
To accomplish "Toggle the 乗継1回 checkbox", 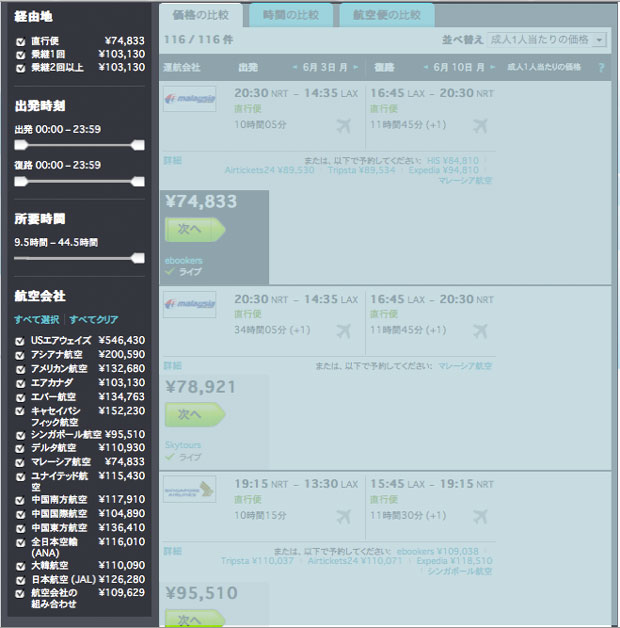I will tap(20, 55).
